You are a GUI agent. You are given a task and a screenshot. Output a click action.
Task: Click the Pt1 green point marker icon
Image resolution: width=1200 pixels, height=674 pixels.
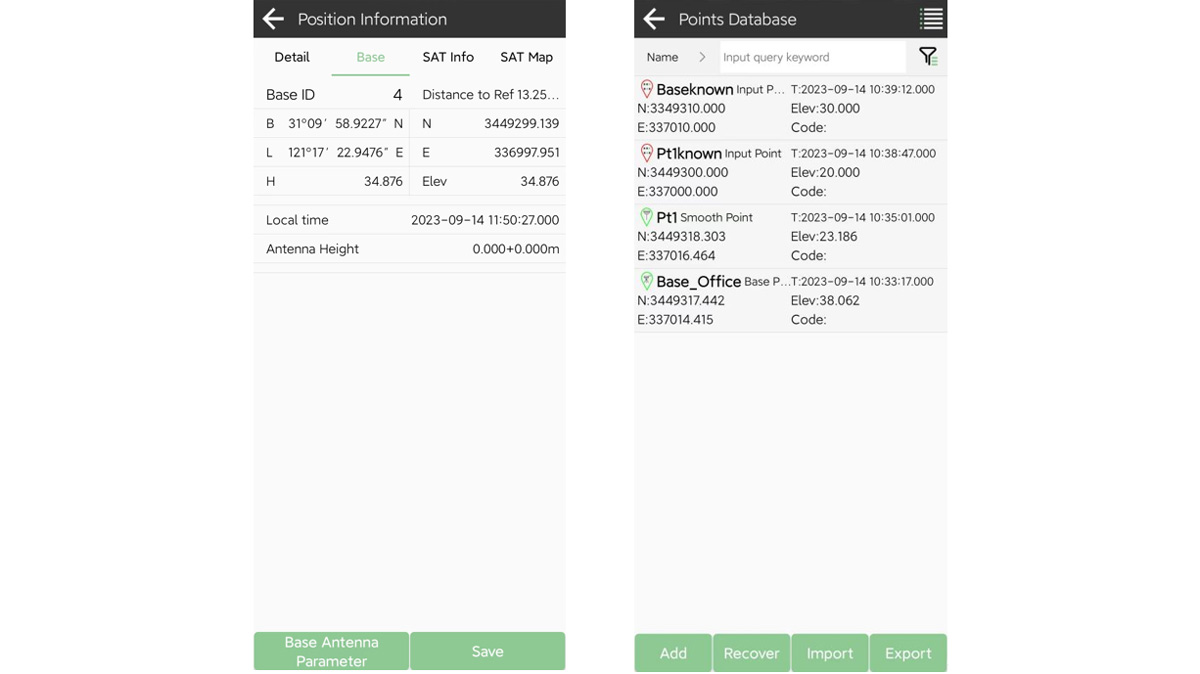(646, 217)
